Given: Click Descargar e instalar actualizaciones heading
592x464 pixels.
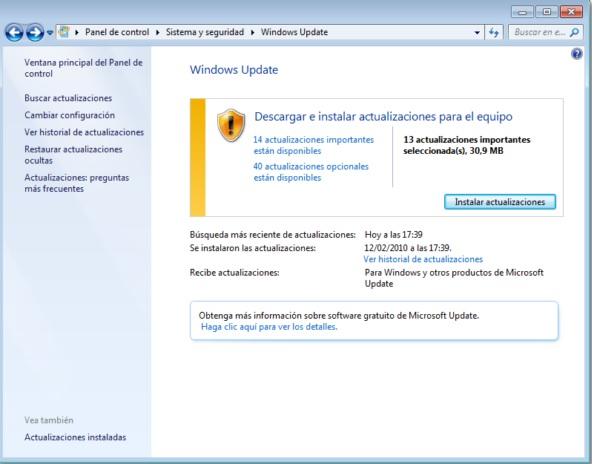Looking at the screenshot, I should 383,117.
